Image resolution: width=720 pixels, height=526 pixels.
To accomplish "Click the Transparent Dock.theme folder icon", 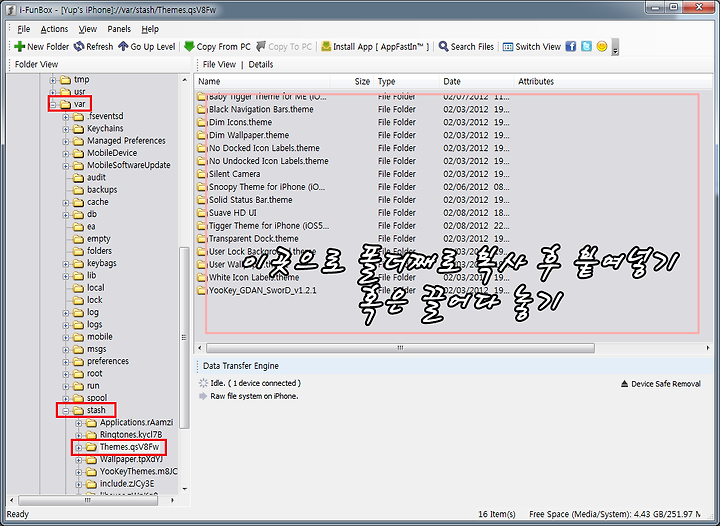I will (x=202, y=239).
